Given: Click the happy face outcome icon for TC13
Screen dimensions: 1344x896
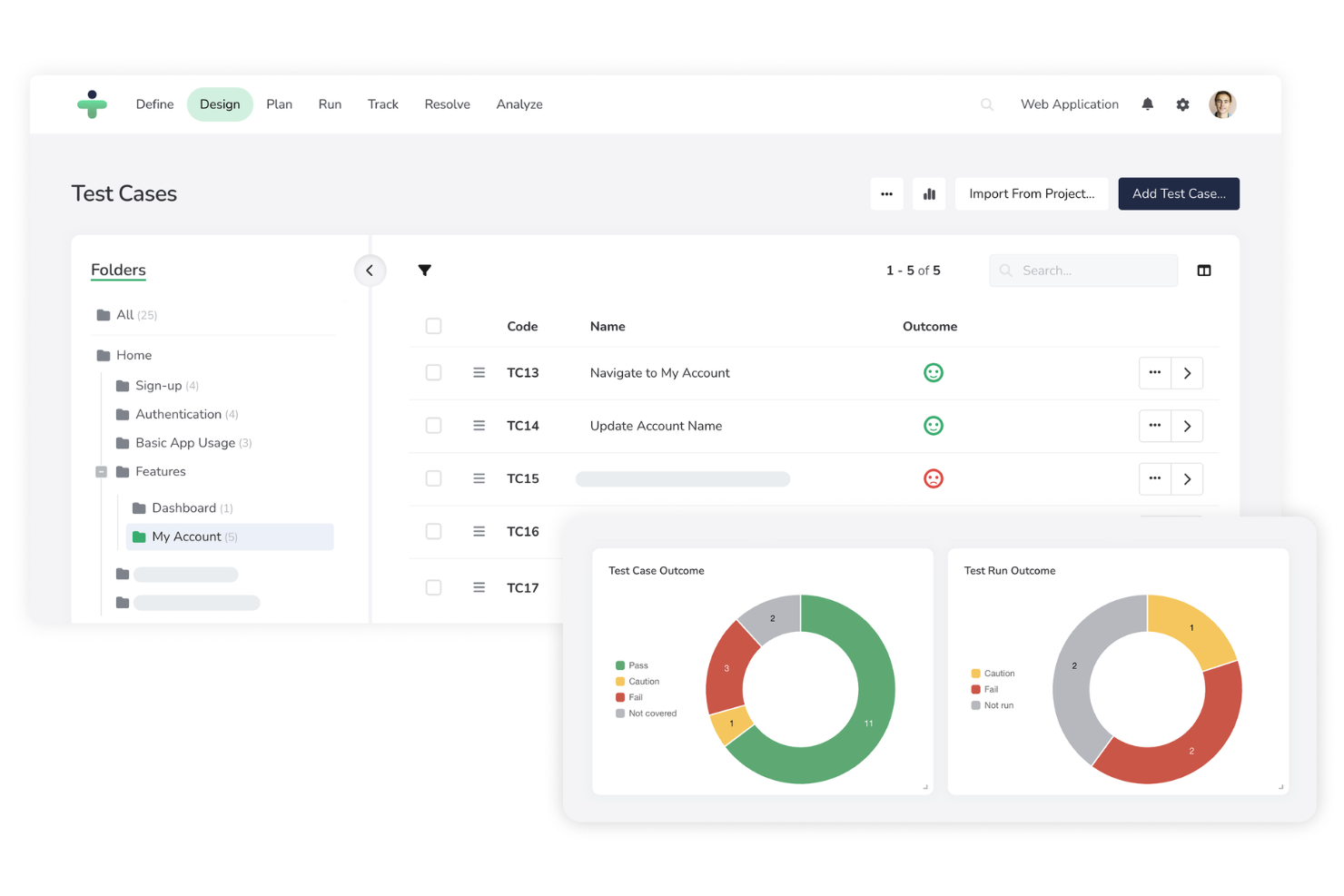Looking at the screenshot, I should click(934, 372).
